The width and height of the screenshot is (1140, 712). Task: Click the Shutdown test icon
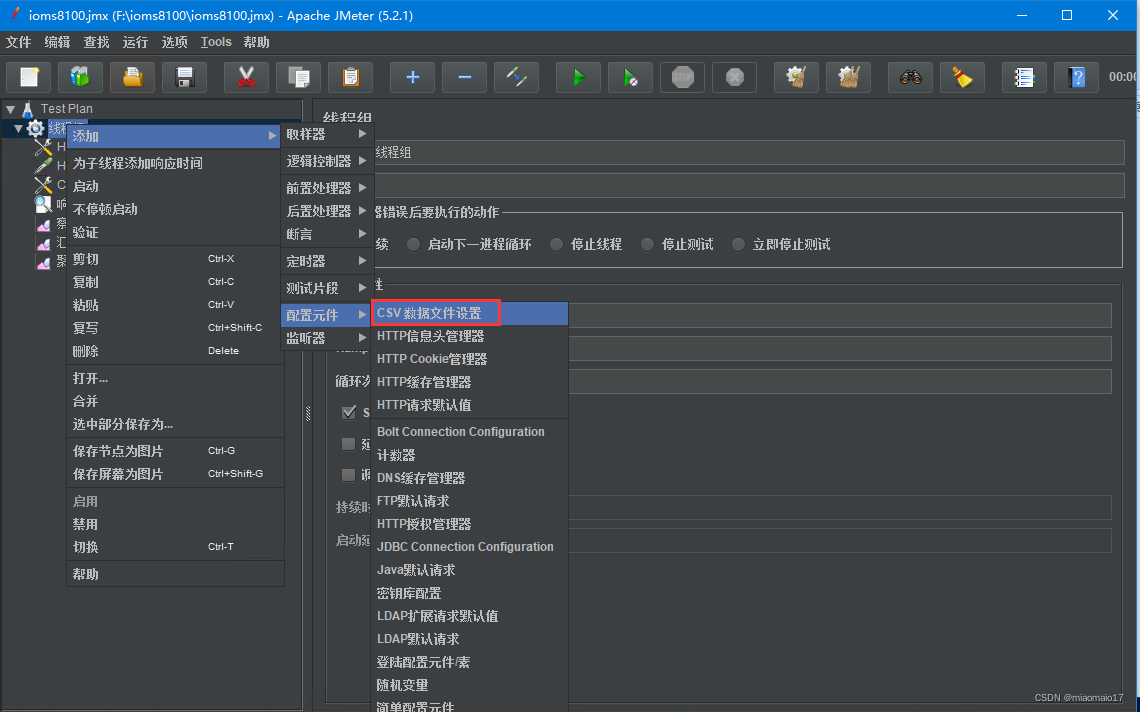[734, 77]
